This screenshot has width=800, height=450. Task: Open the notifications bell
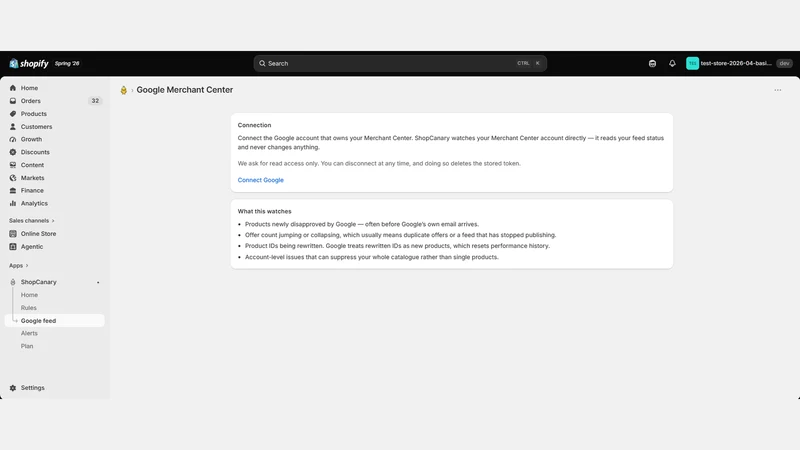(672, 63)
